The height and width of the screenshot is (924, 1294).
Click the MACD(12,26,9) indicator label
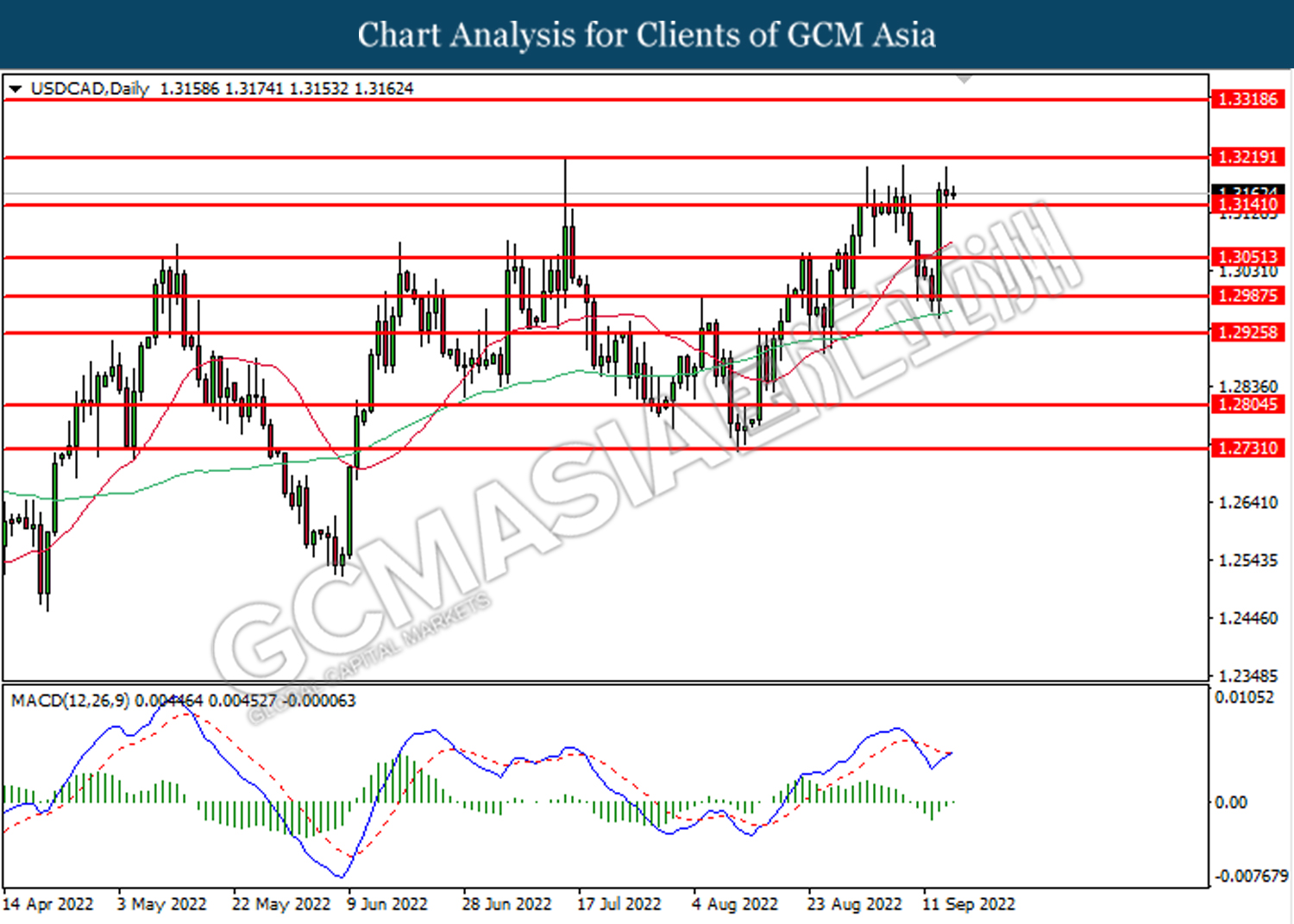(71, 701)
